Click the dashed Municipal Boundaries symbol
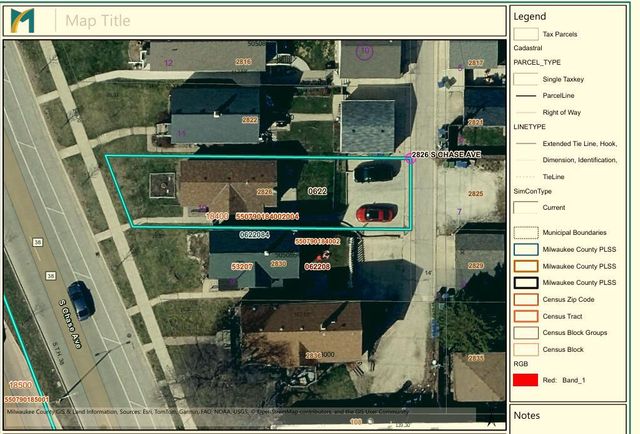Image resolution: width=640 pixels, height=434 pixels. 526,233
